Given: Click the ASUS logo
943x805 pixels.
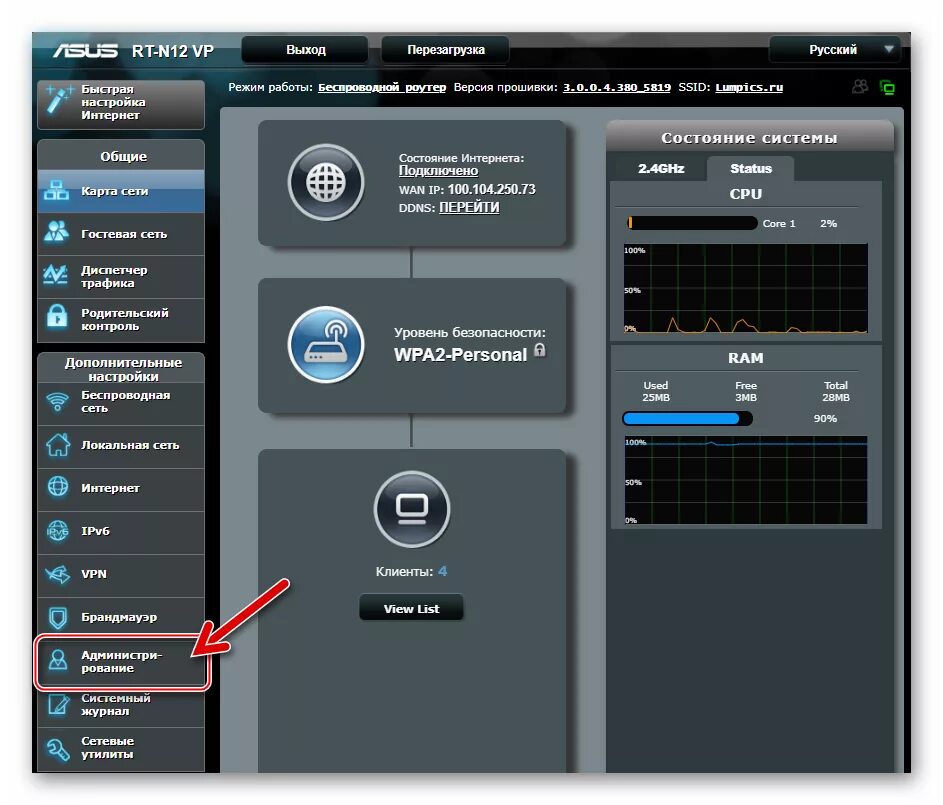Looking at the screenshot, I should coord(85,51).
